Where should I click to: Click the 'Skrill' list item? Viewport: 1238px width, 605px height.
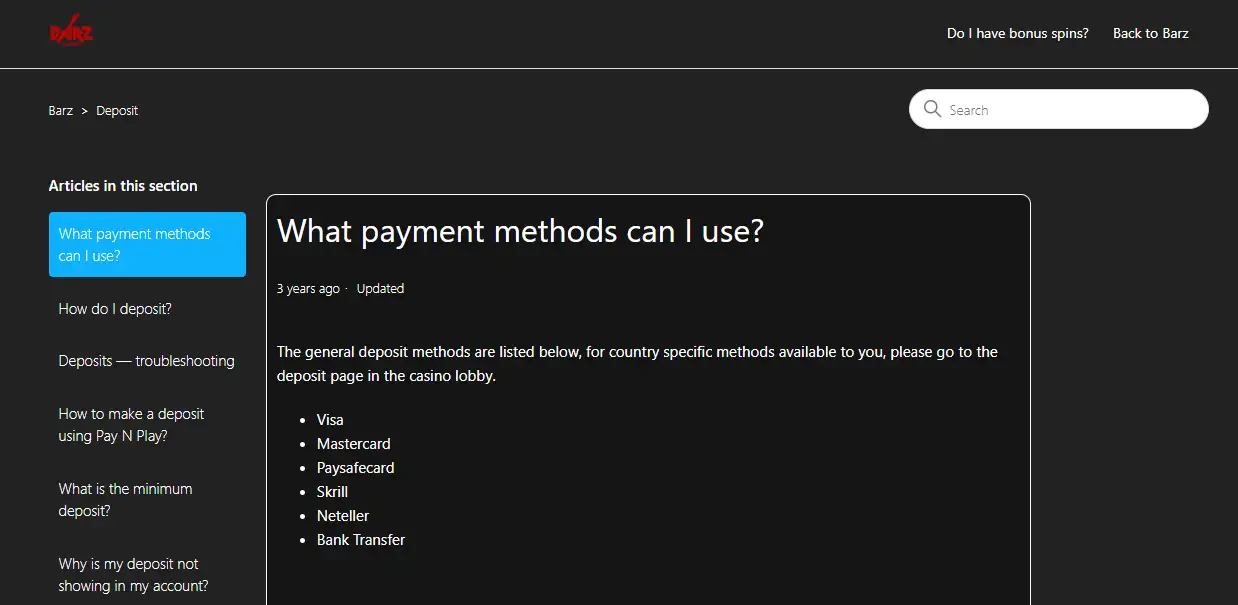coord(332,492)
